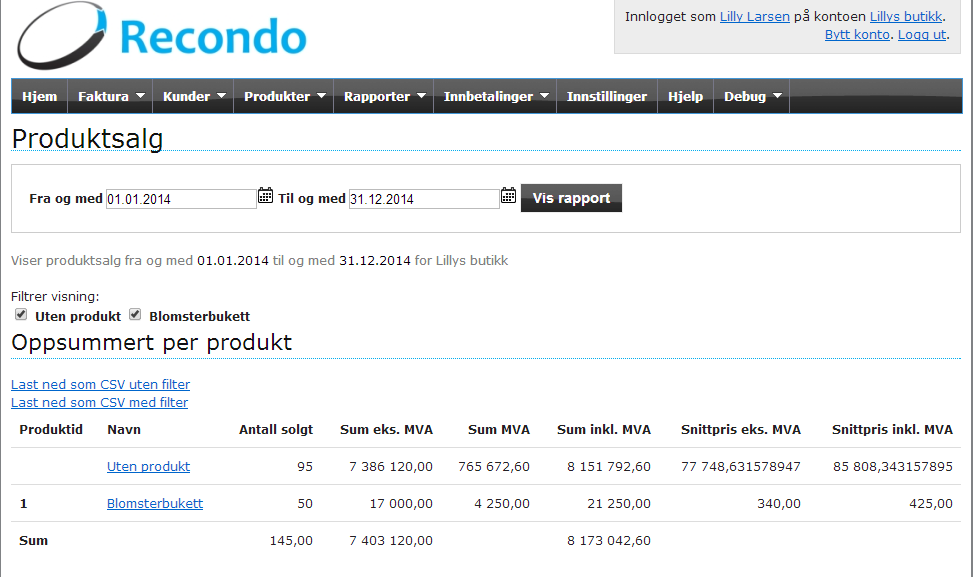Image resolution: width=973 pixels, height=577 pixels.
Task: Click 'Last ned som CSV med filter'
Action: coord(99,402)
